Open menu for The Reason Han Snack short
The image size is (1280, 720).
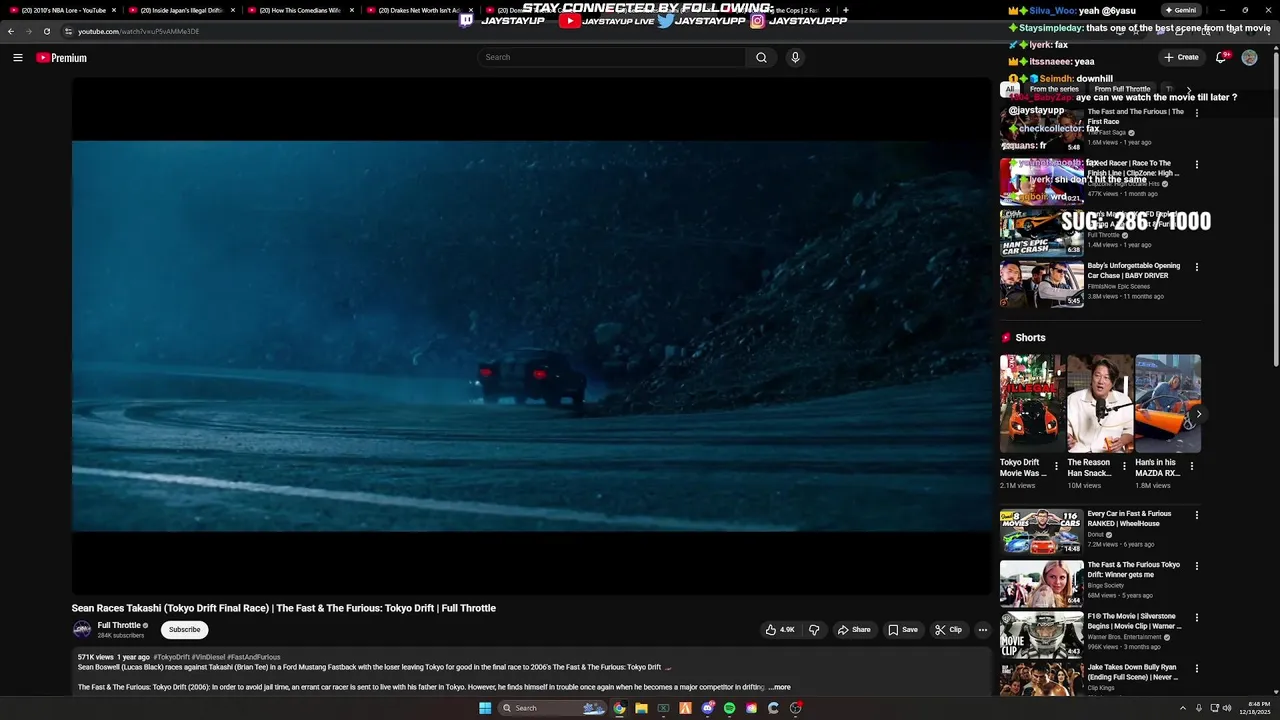pos(1124,466)
